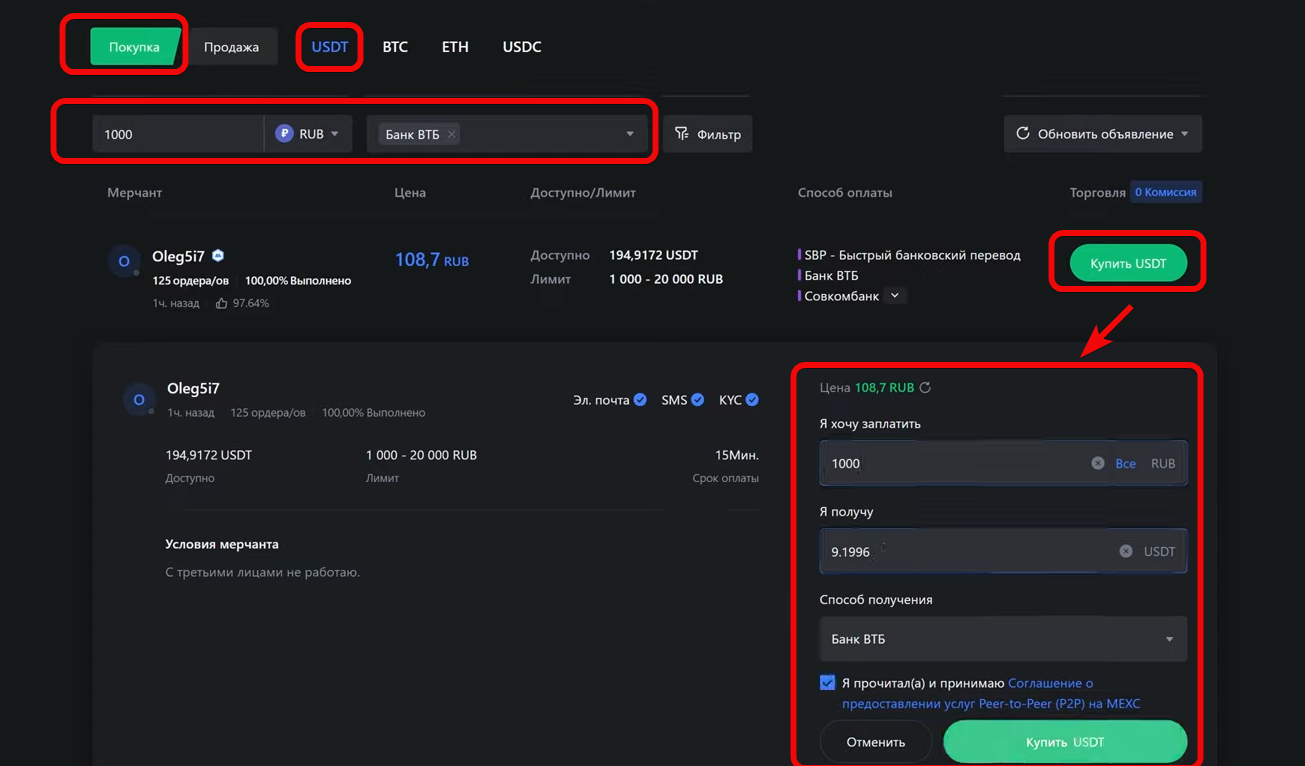Click the merchant avatar in the listing row
The image size is (1305, 766).
coord(124,261)
